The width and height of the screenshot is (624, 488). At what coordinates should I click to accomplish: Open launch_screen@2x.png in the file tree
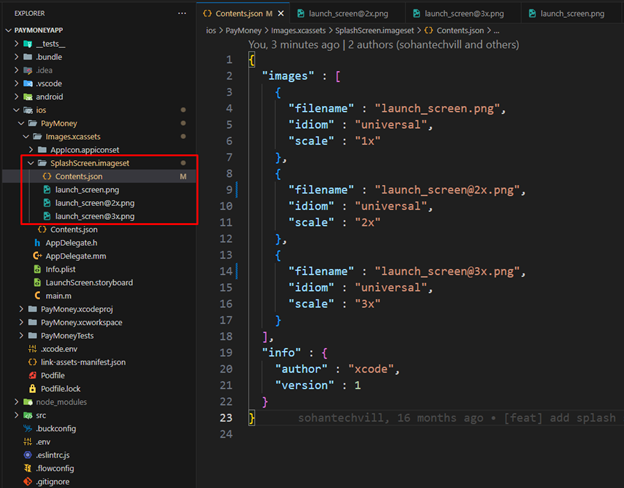coord(94,202)
